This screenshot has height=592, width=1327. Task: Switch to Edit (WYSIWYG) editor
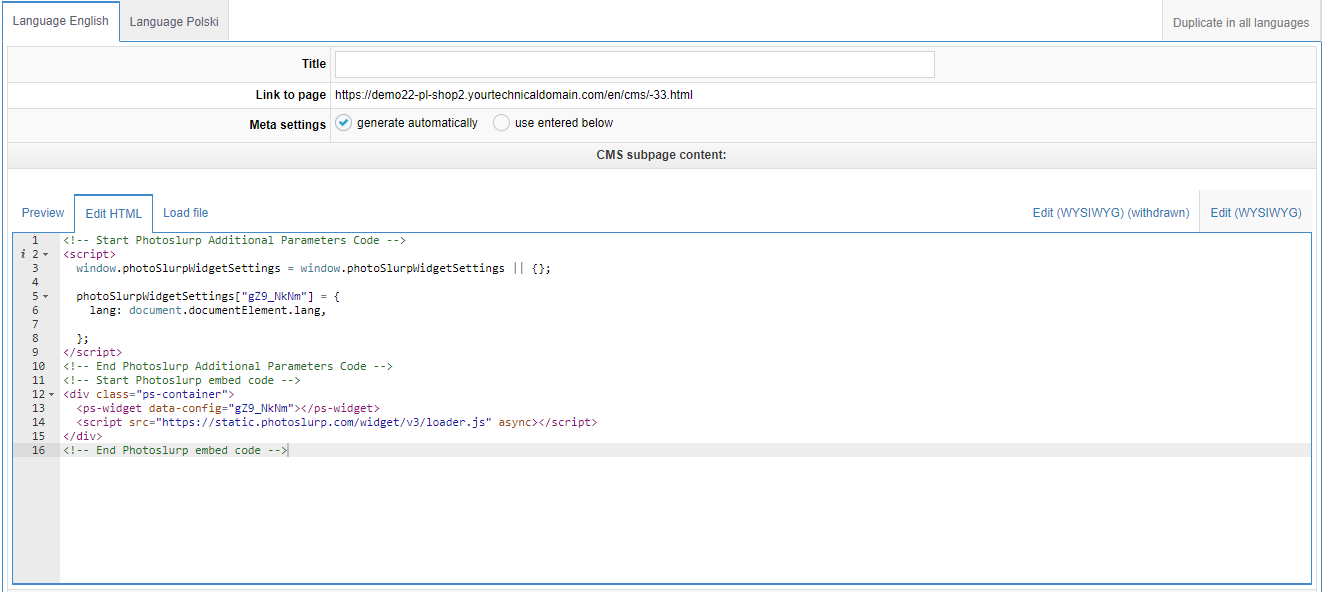pos(1255,213)
